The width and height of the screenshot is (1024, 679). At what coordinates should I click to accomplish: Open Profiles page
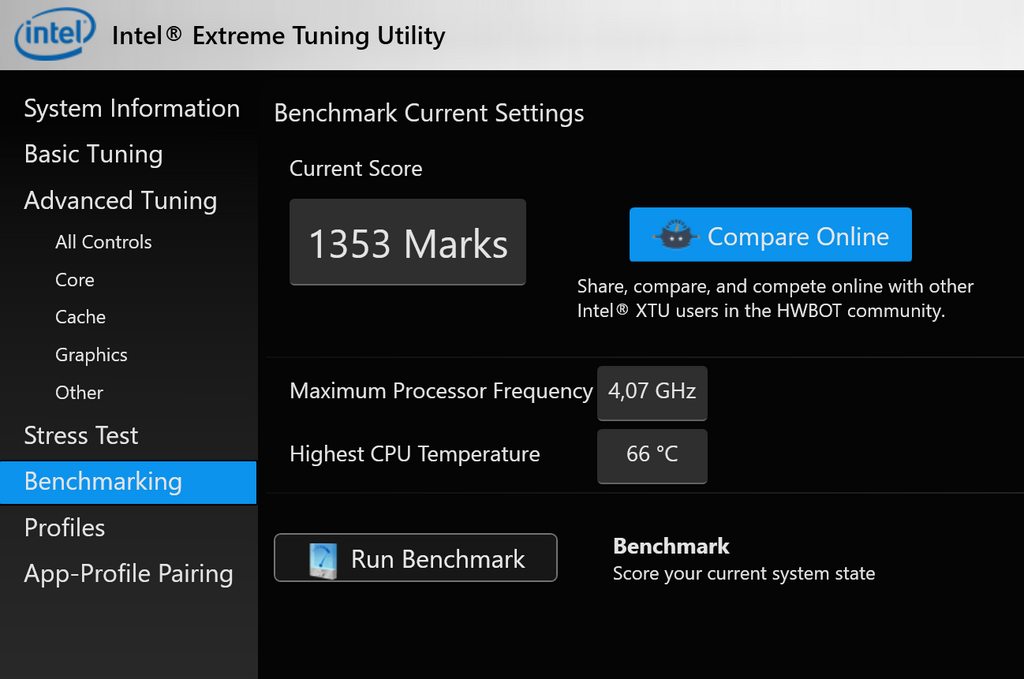(x=65, y=528)
